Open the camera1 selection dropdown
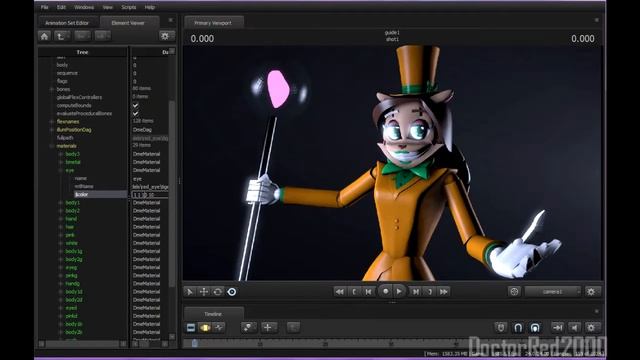This screenshot has width=640, height=360. click(x=553, y=291)
